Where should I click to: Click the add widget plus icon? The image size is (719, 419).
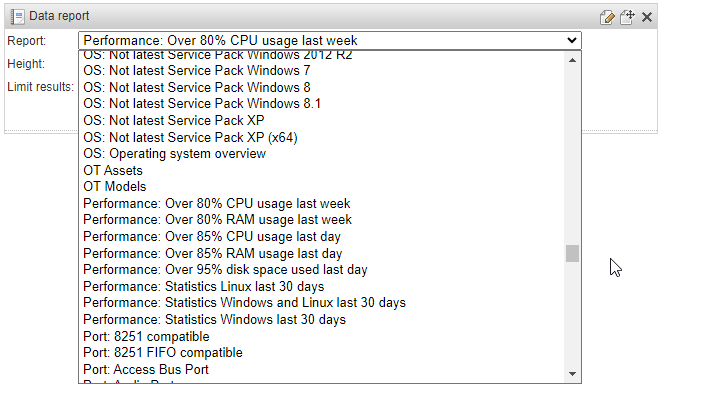627,17
